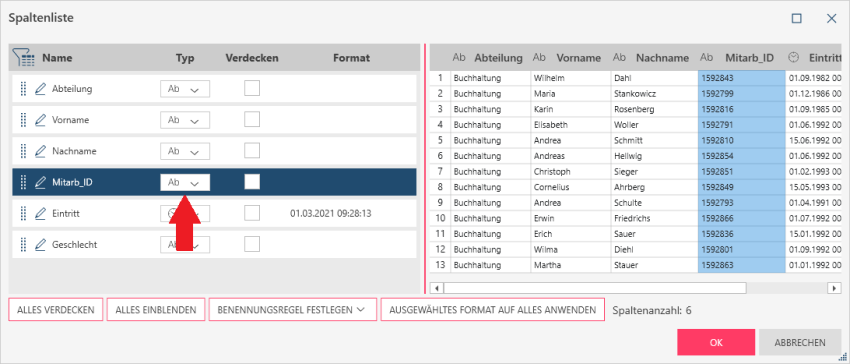Click the Name column header

(x=57, y=58)
